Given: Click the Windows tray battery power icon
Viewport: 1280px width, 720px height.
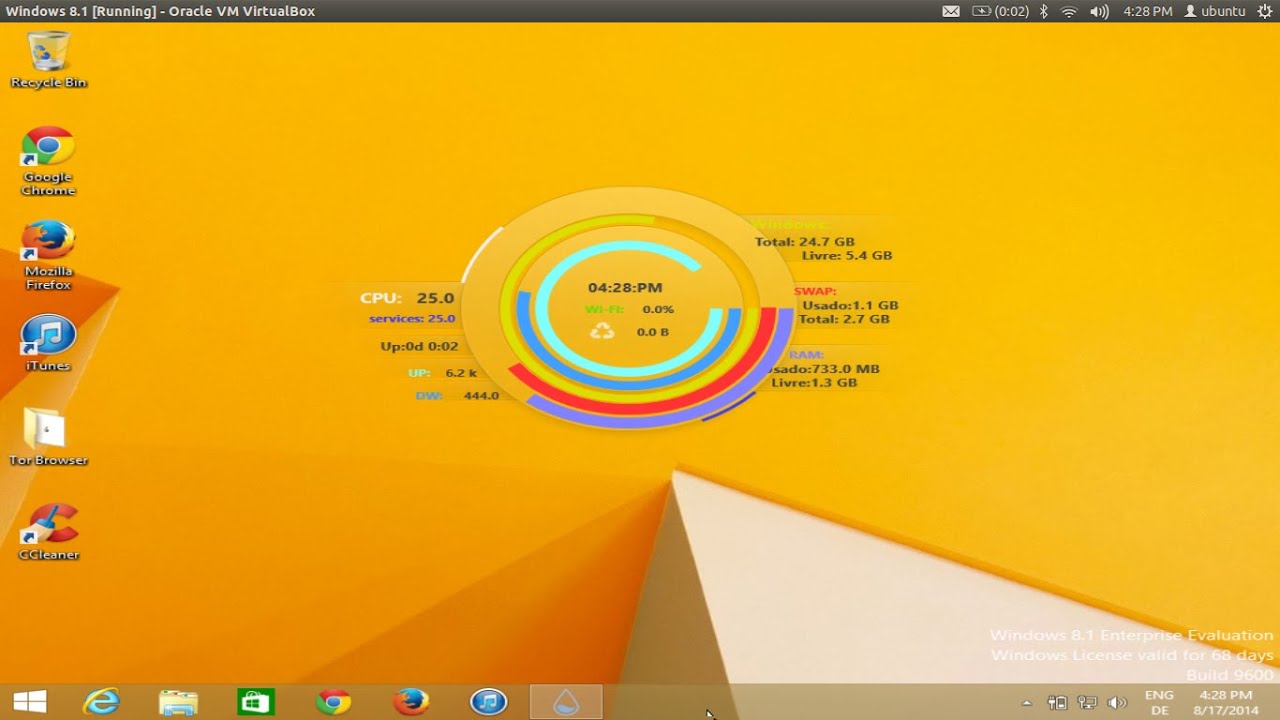Looking at the screenshot, I should click(1057, 703).
